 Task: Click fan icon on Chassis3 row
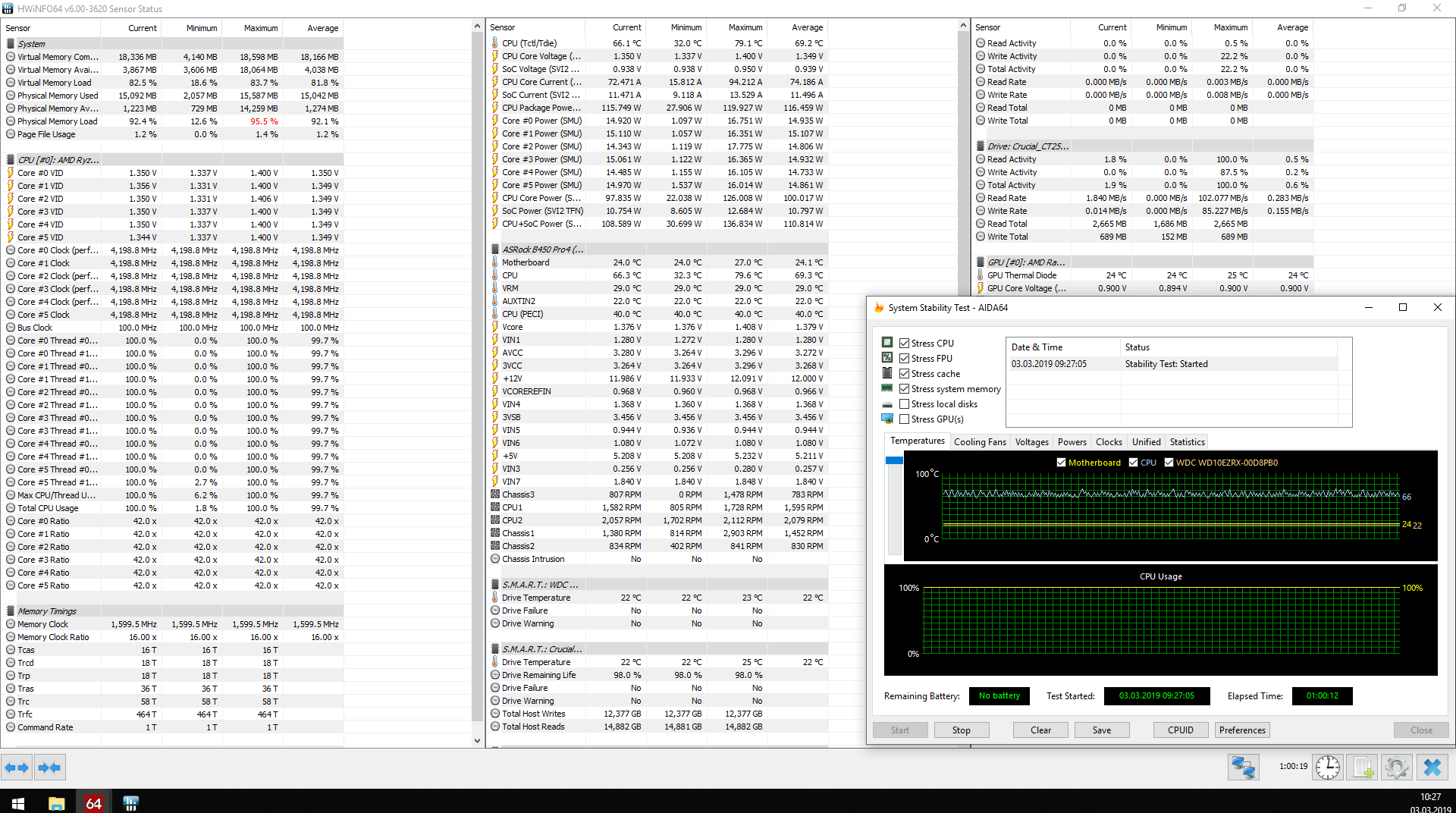495,494
